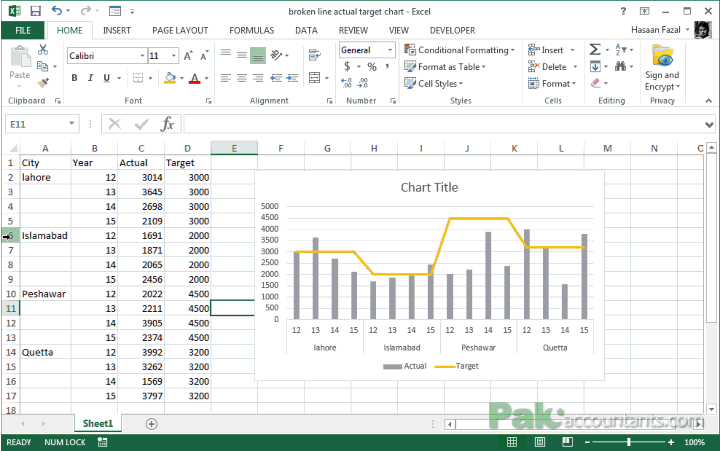Activate the Format Painter brush

(43, 83)
